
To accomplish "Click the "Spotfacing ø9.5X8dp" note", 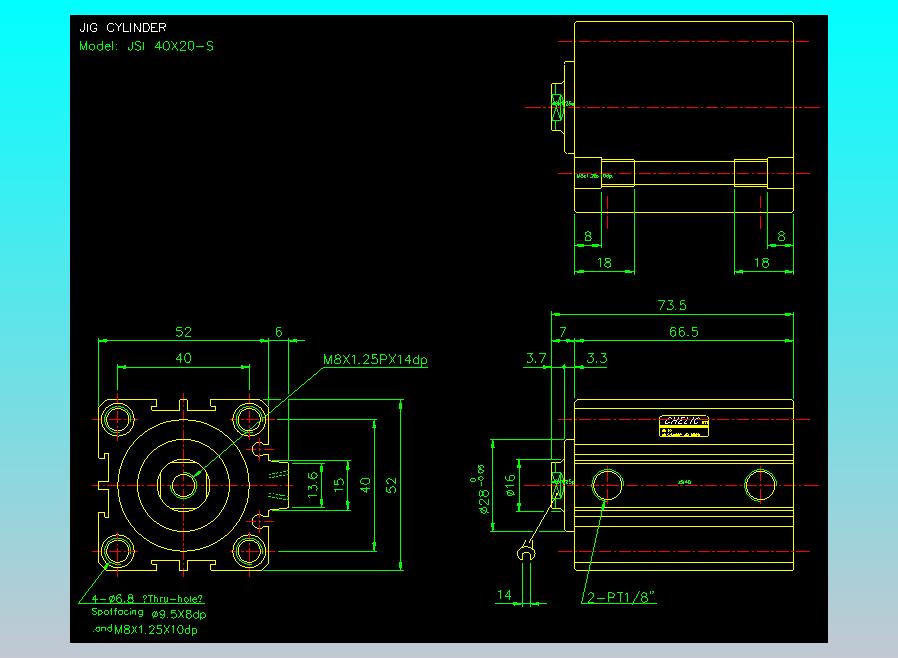I will tap(149, 613).
